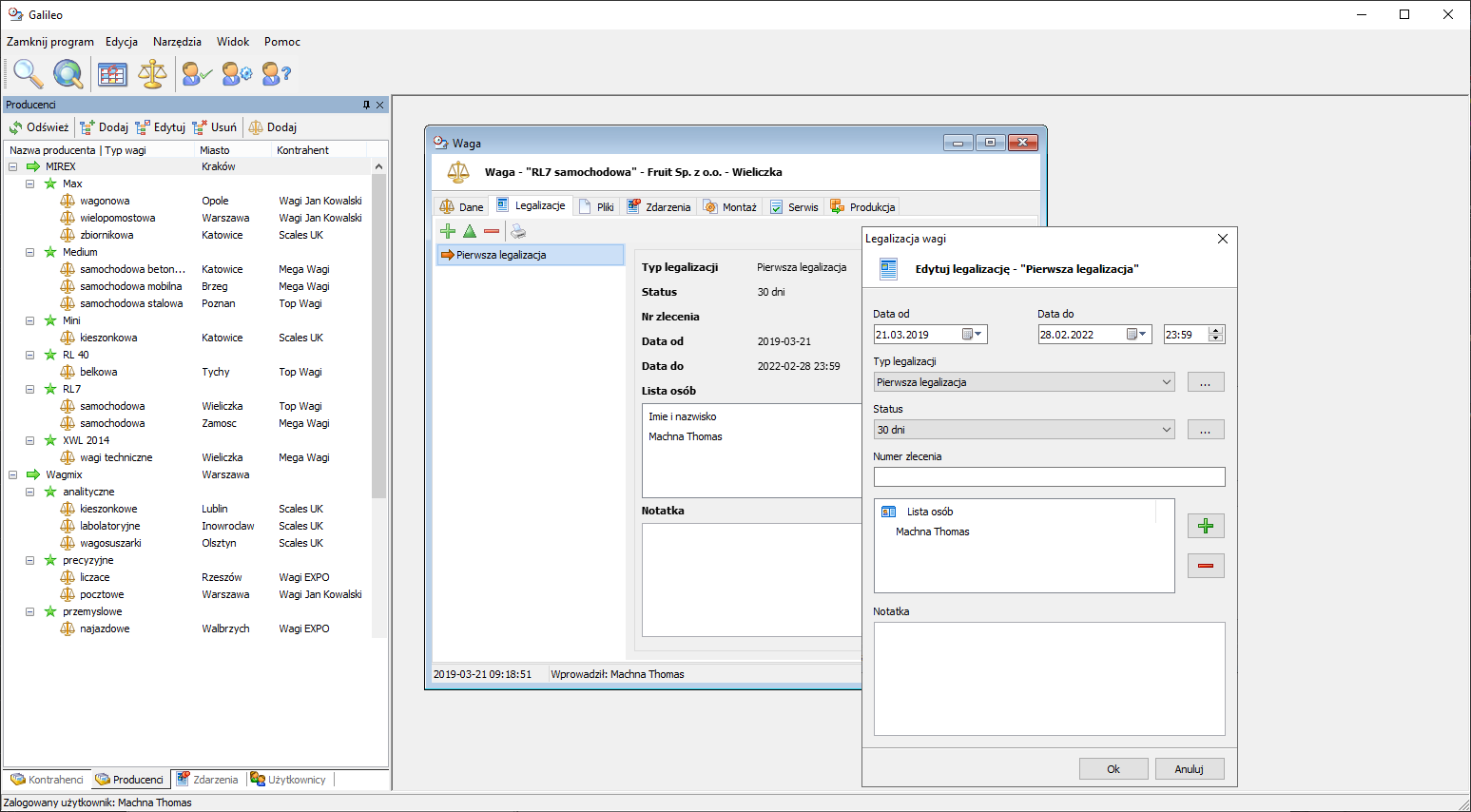This screenshot has width=1471, height=812.
Task: Click the Anuluj button
Action: (1189, 769)
